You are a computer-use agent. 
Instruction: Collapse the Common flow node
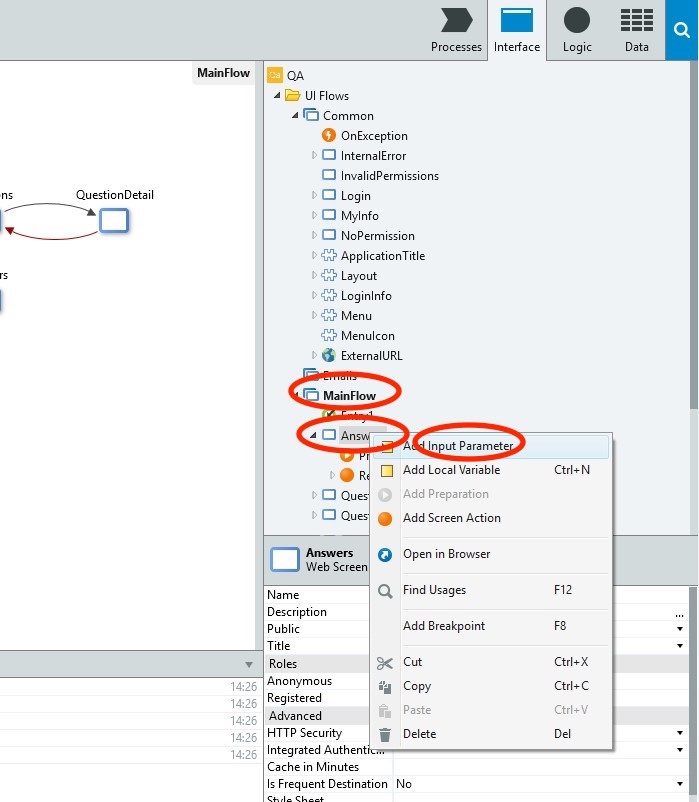pyautogui.click(x=295, y=115)
